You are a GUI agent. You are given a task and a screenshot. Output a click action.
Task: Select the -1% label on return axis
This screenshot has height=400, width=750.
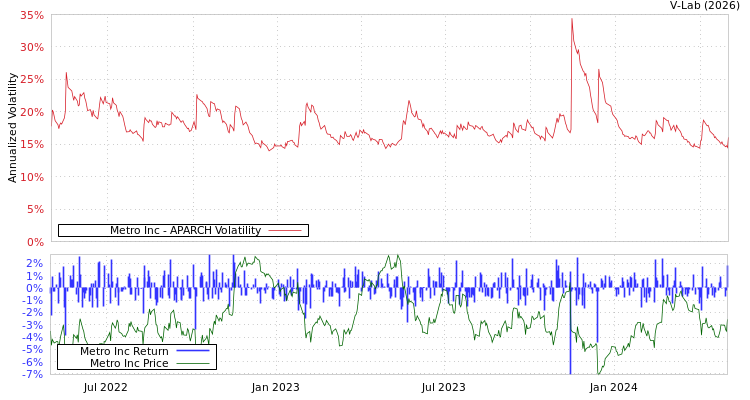(x=33, y=301)
